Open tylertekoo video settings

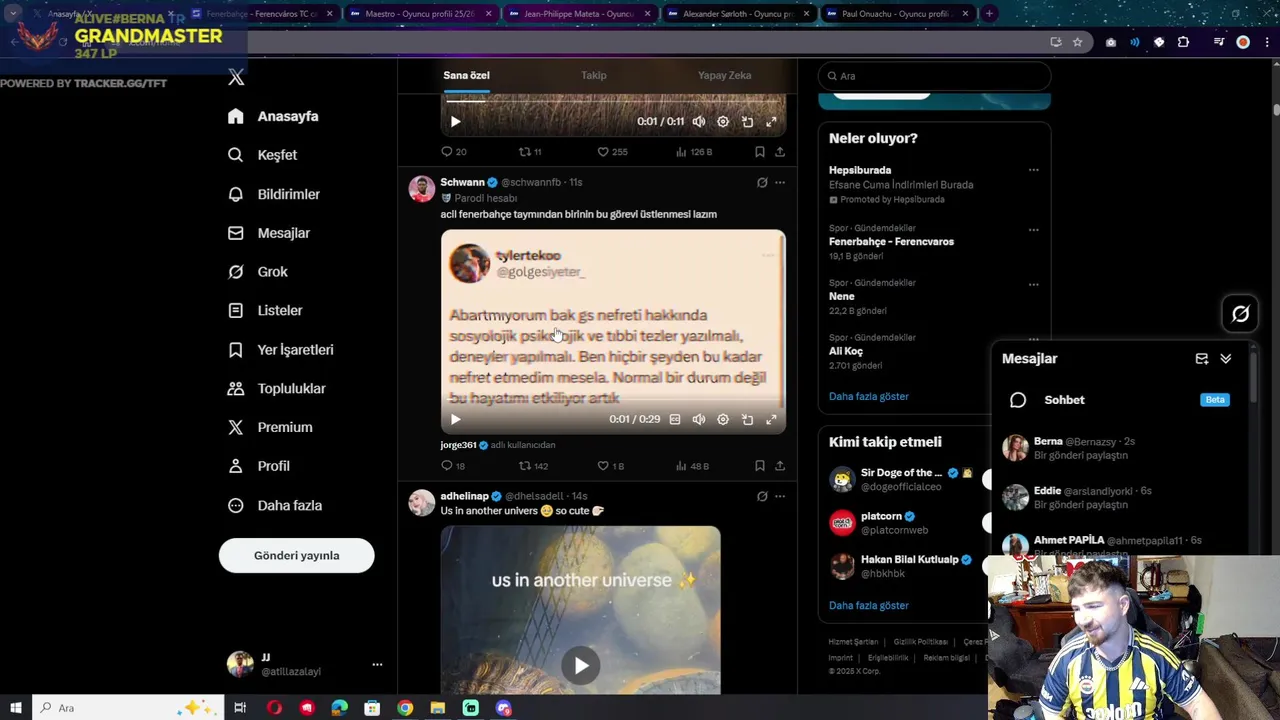tap(723, 419)
